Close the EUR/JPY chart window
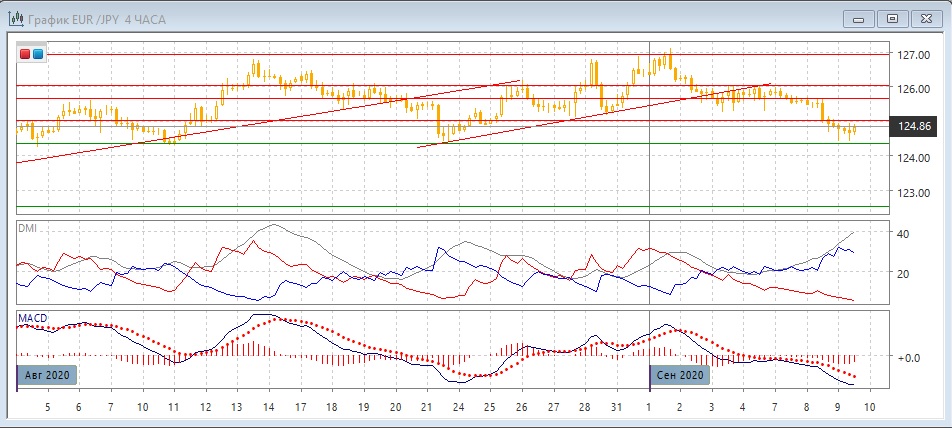 926,18
